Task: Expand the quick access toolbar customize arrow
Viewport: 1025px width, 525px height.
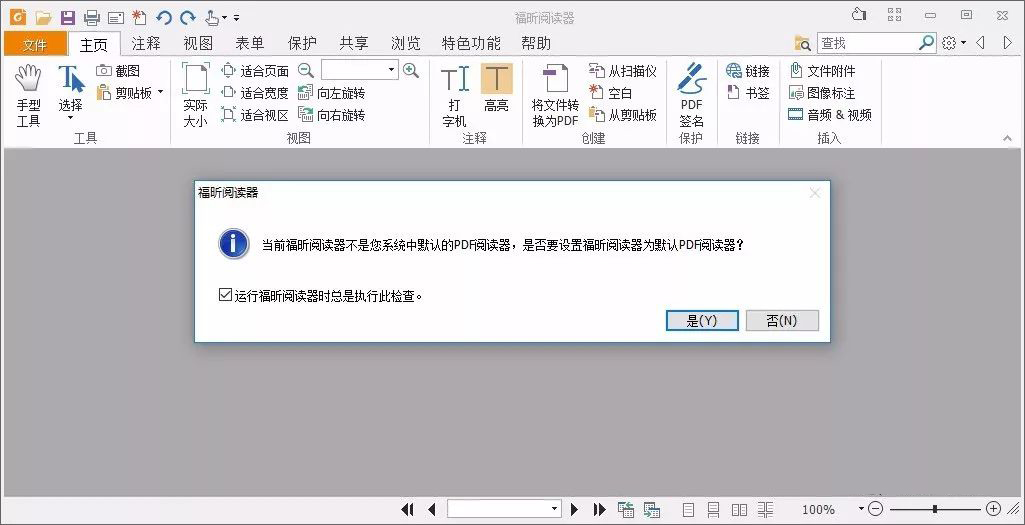Action: pos(237,18)
